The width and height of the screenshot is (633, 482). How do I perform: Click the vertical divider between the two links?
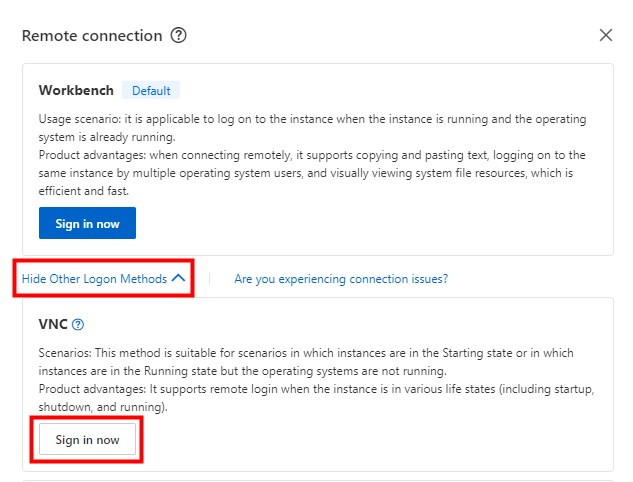(210, 279)
